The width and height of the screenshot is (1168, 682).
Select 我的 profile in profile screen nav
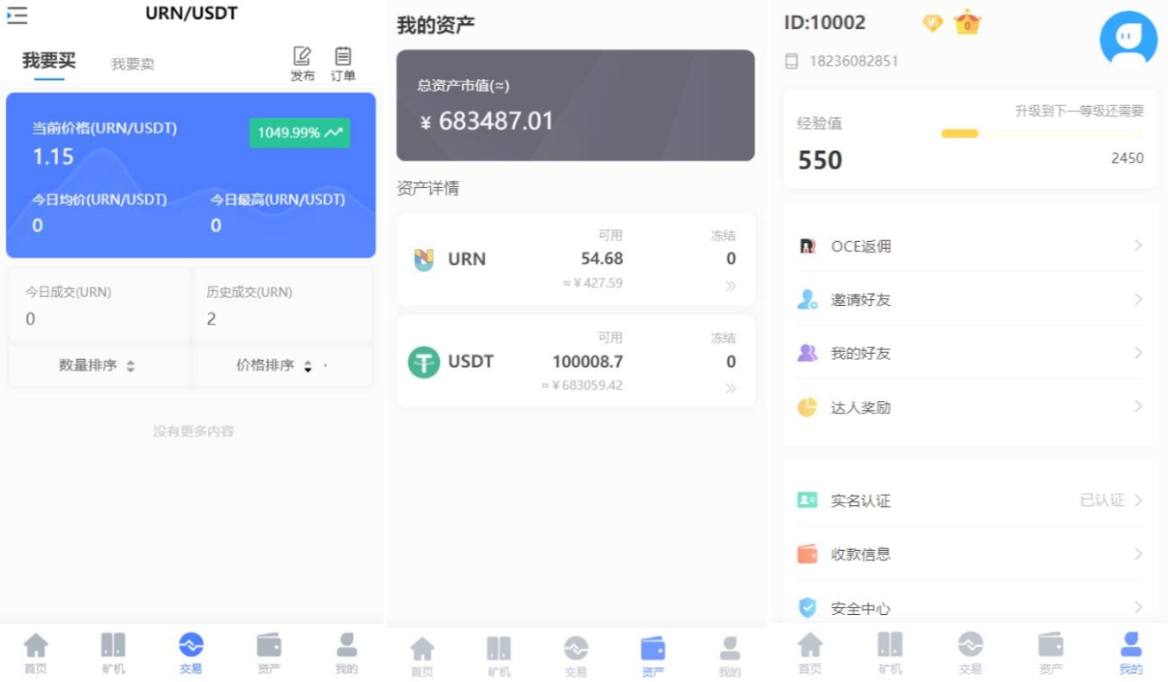1130,653
